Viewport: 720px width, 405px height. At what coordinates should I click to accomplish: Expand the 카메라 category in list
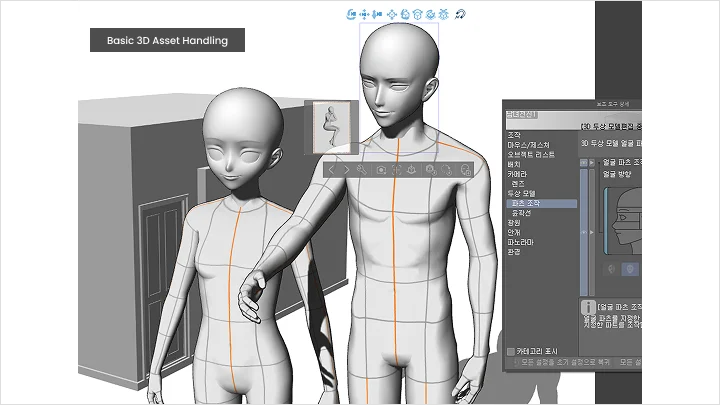[517, 174]
